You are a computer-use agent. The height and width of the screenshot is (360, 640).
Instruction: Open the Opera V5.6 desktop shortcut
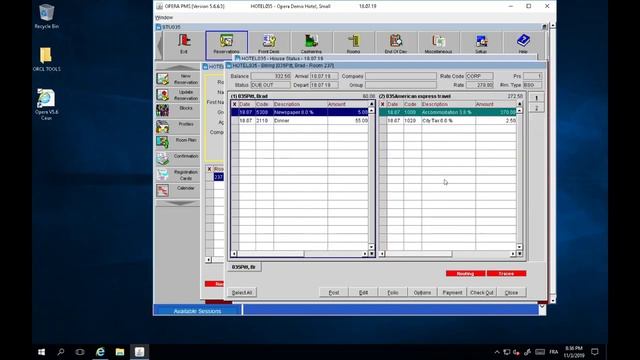point(46,104)
